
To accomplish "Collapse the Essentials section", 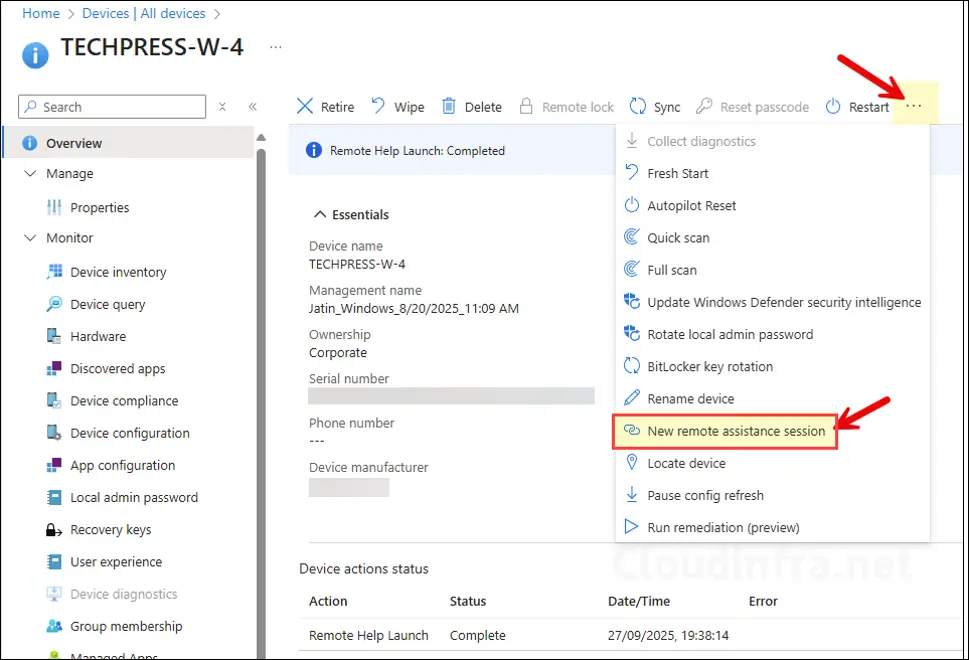I will pos(320,215).
